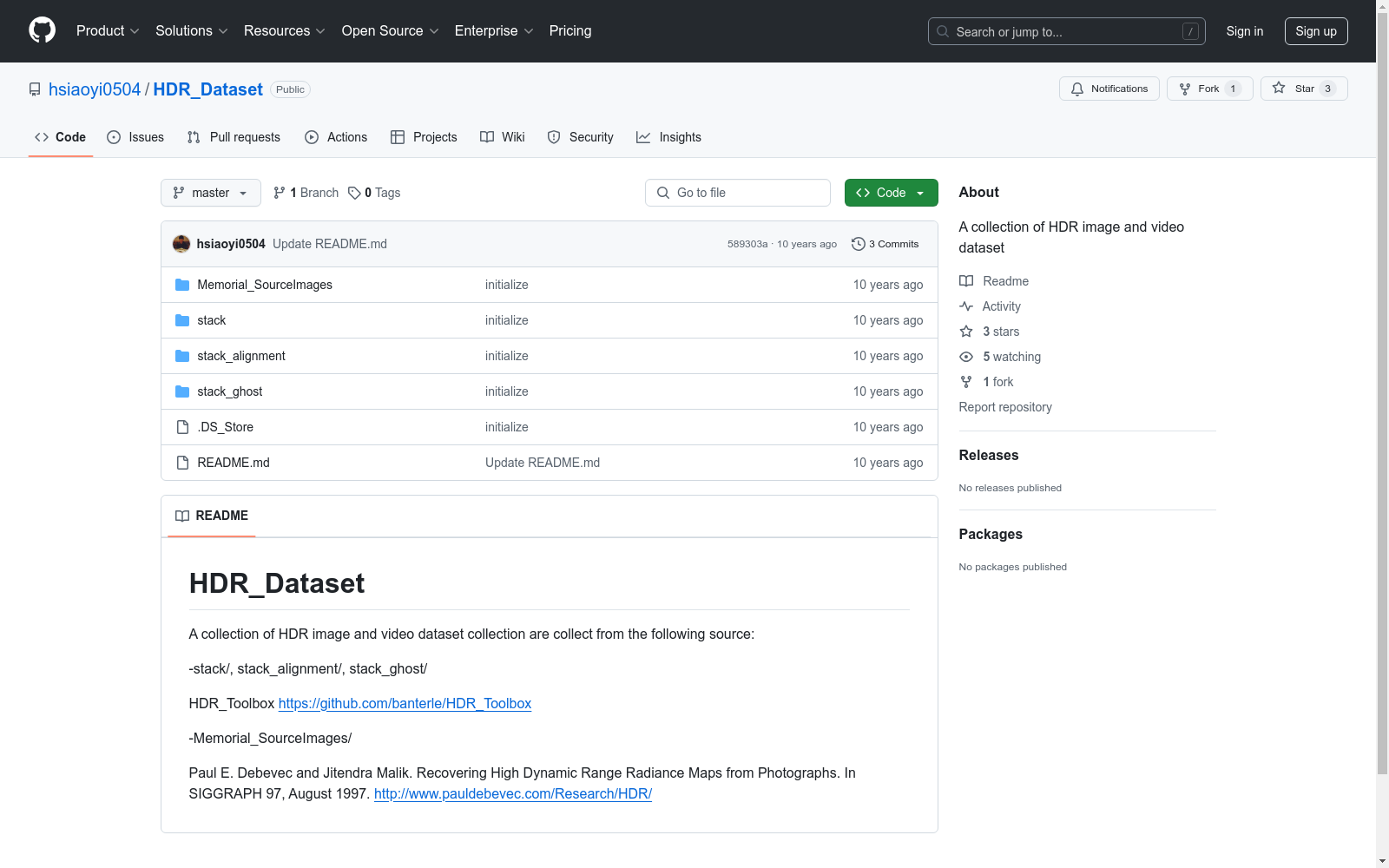The width and height of the screenshot is (1389, 868).
Task: Click the hsiaoyi0504 avatar image
Action: click(181, 244)
